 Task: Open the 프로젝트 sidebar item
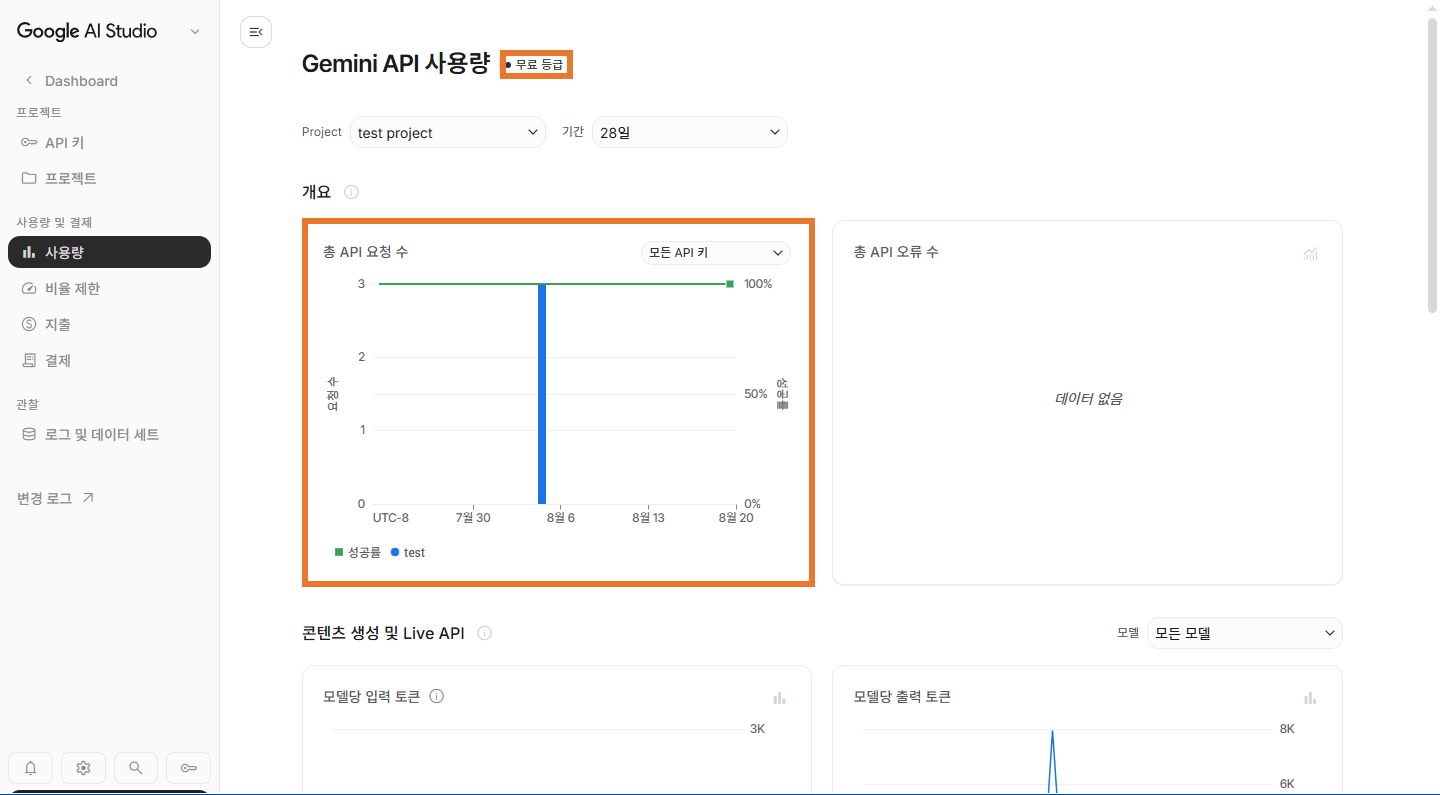pyautogui.click(x=109, y=178)
